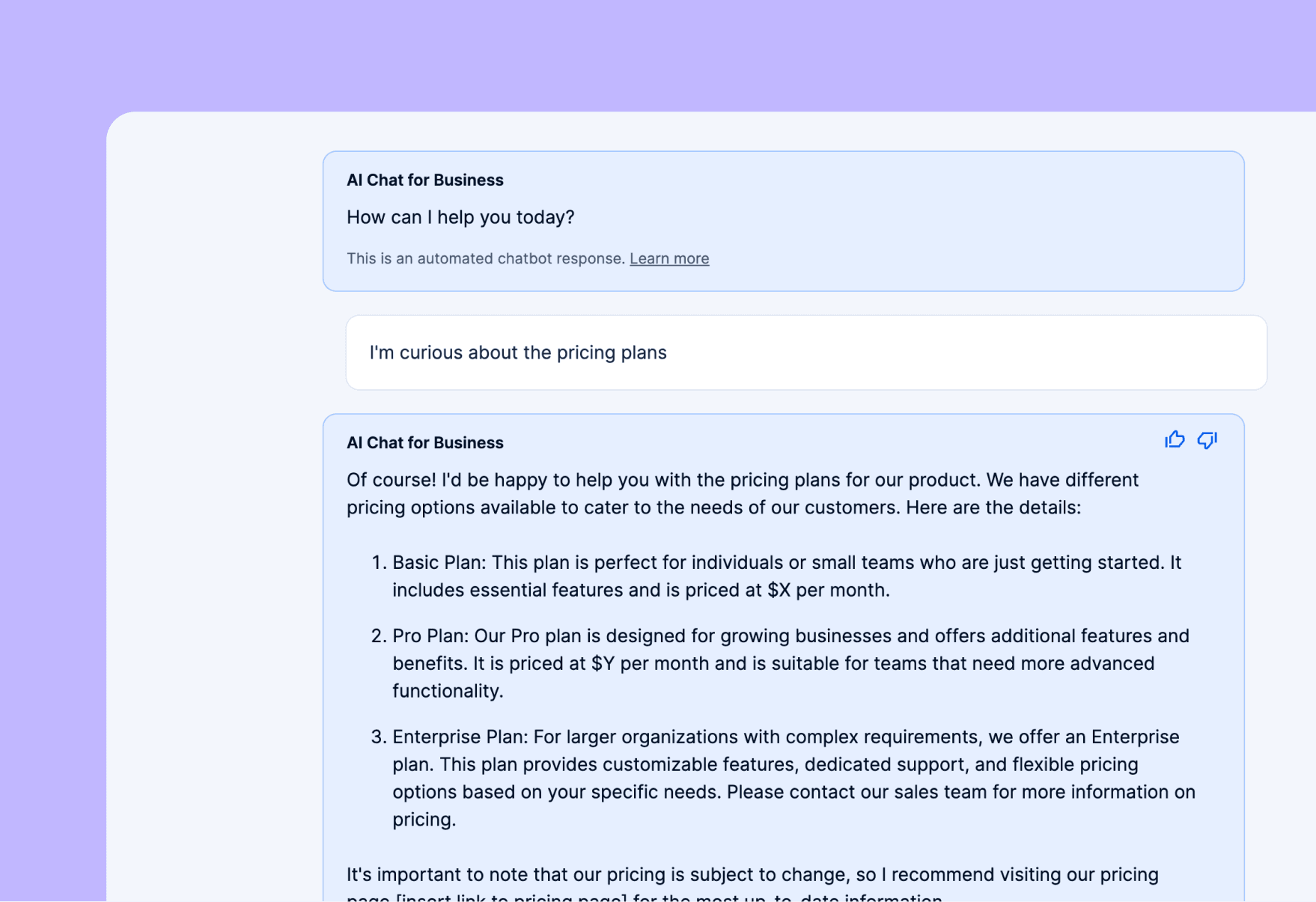Viewport: 1316px width, 902px height.
Task: Click the "I'm curious about the pricing plans" message
Action: (x=517, y=353)
